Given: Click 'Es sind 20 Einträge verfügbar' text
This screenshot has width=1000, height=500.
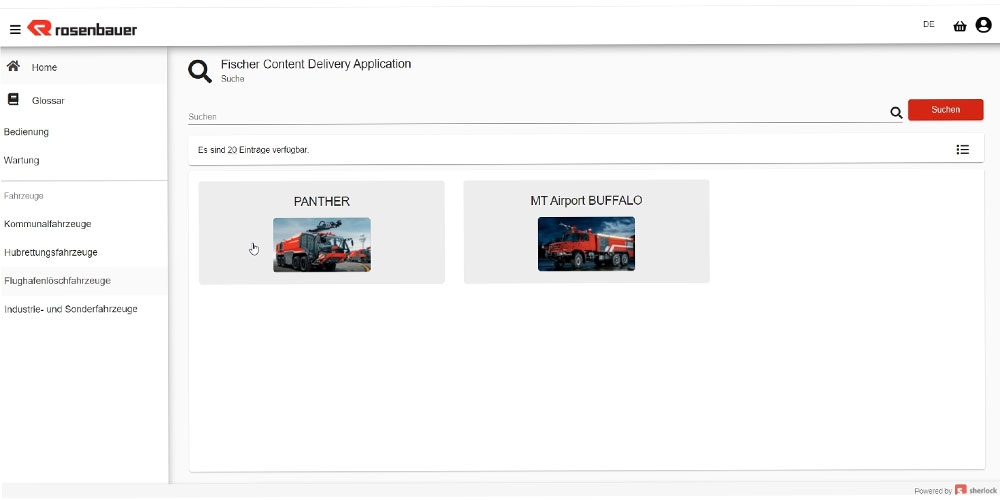Looking at the screenshot, I should pyautogui.click(x=254, y=151).
